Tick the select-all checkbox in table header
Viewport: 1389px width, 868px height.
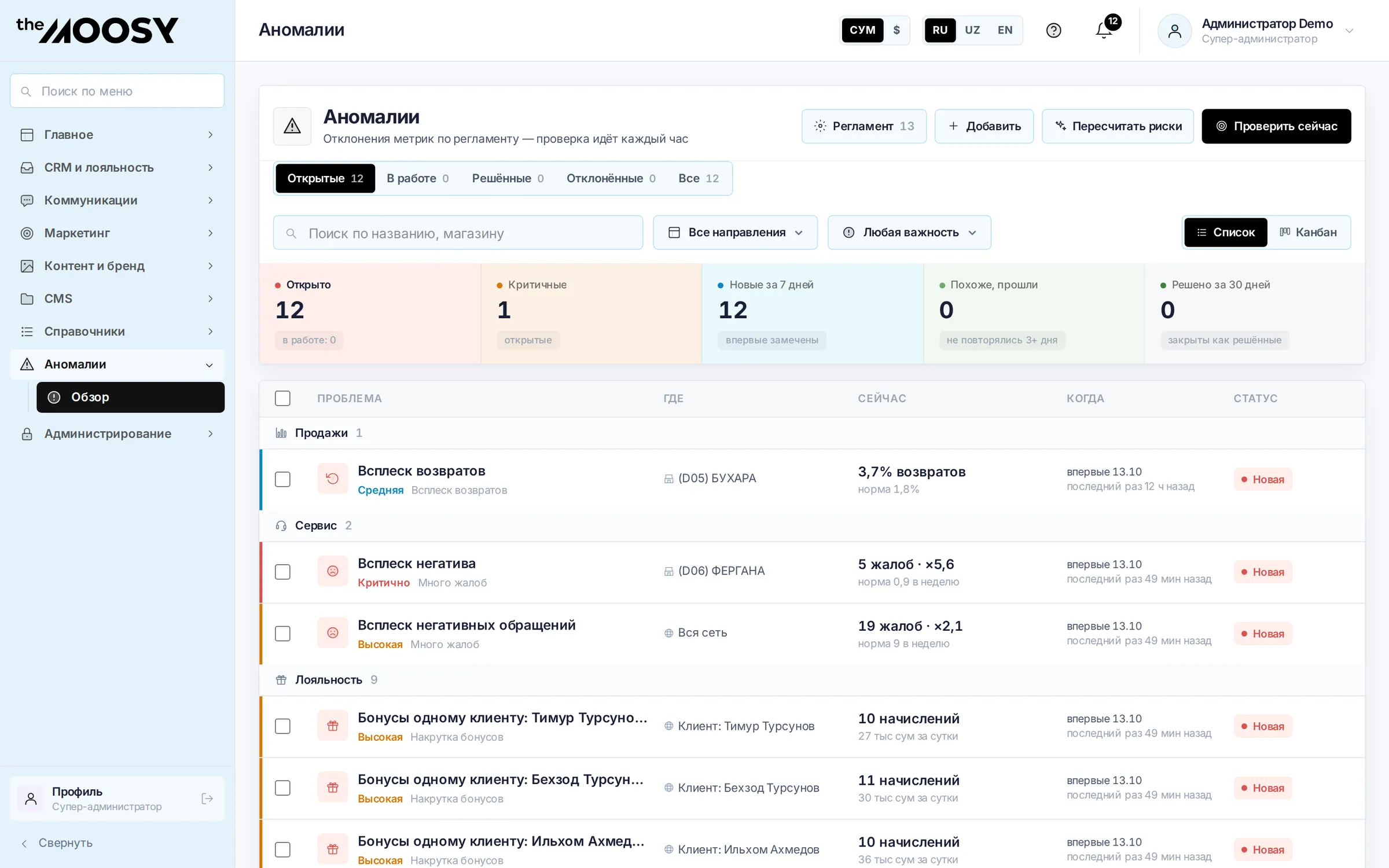pos(282,398)
